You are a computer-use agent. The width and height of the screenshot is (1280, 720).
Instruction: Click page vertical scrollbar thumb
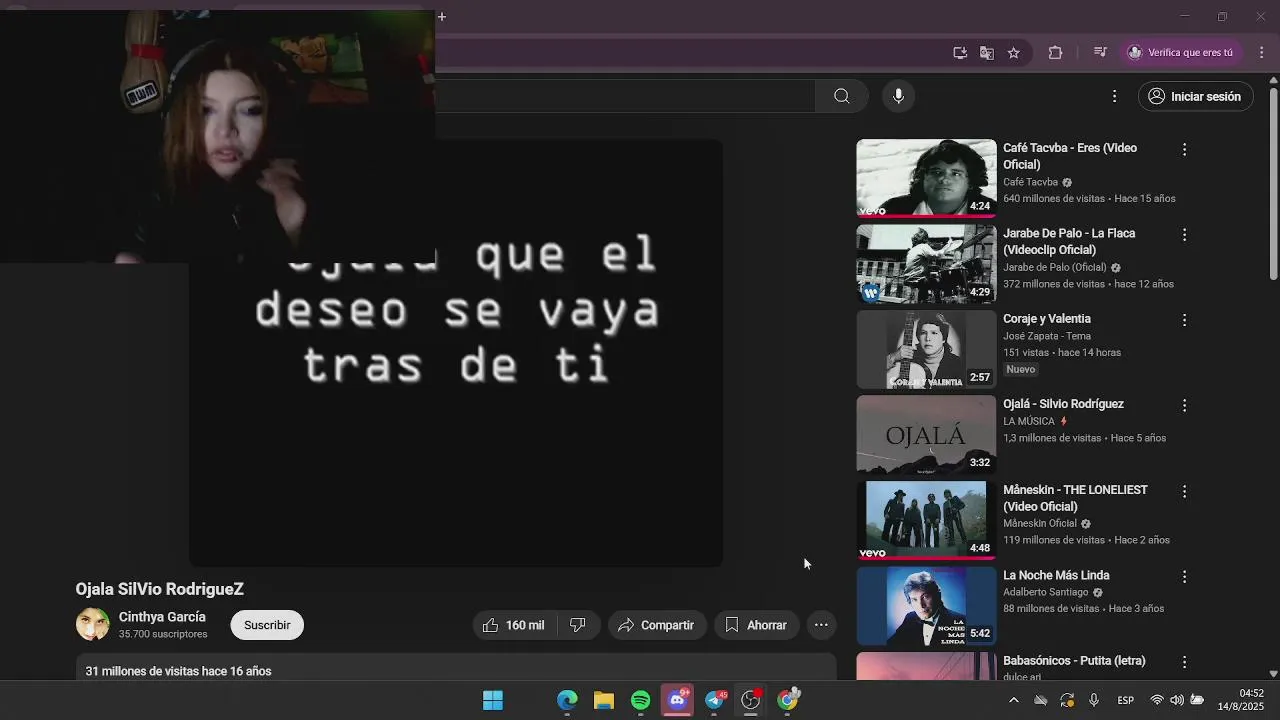pos(1273,183)
